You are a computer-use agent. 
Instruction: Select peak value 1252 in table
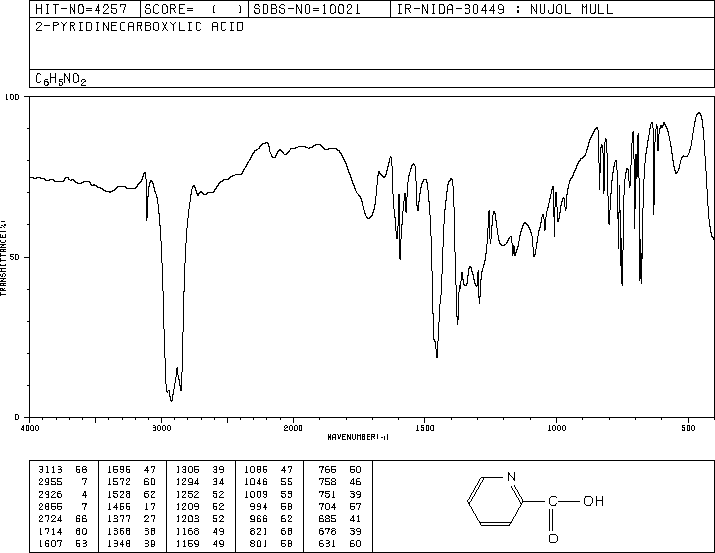187,494
